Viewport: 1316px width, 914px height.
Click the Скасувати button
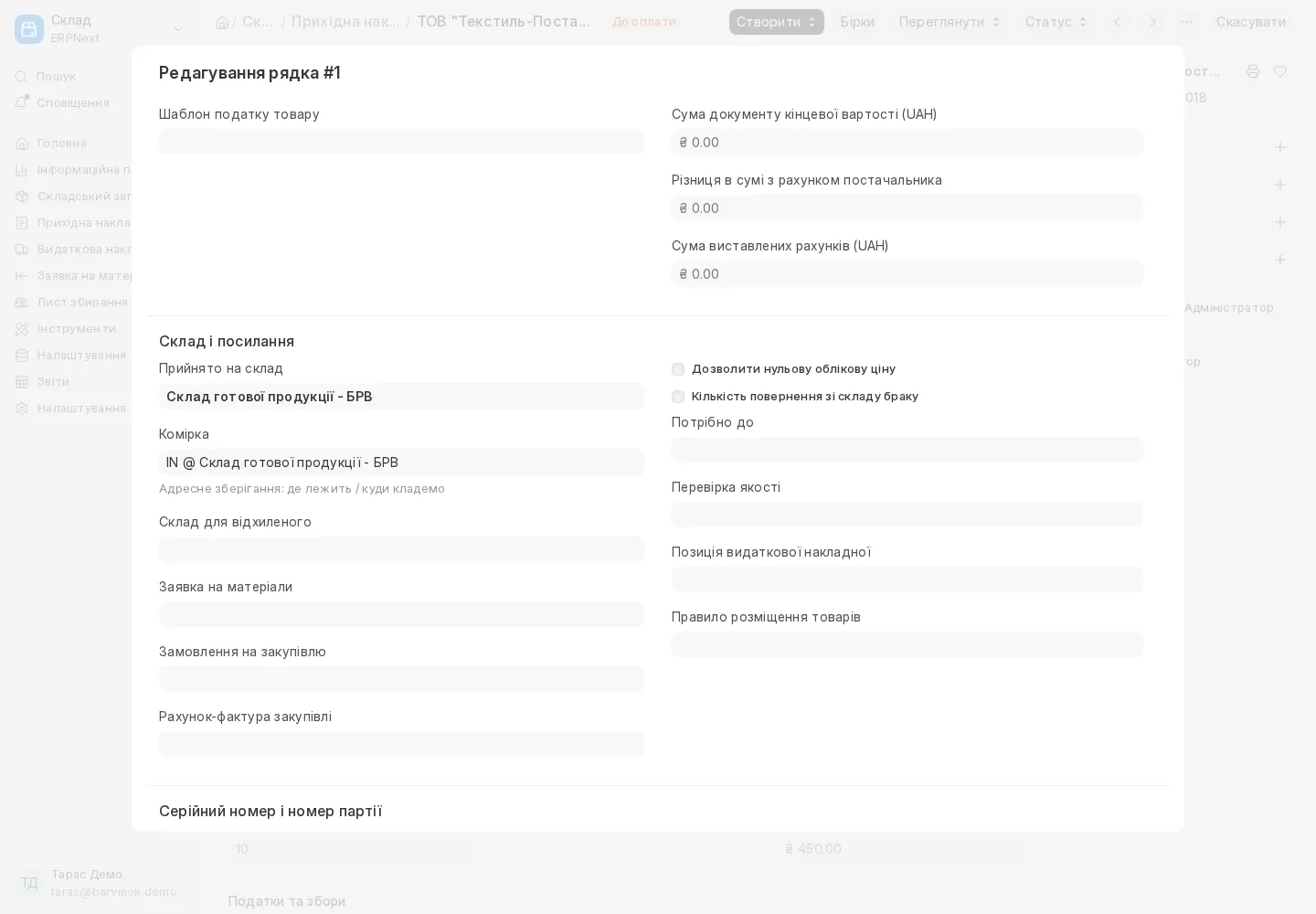(1251, 22)
